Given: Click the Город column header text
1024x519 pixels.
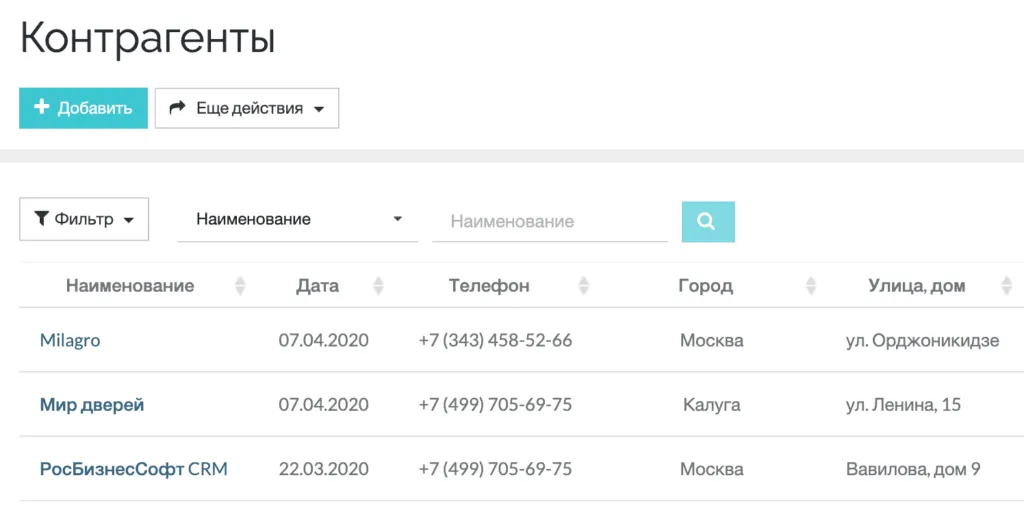Looking at the screenshot, I should [x=705, y=286].
